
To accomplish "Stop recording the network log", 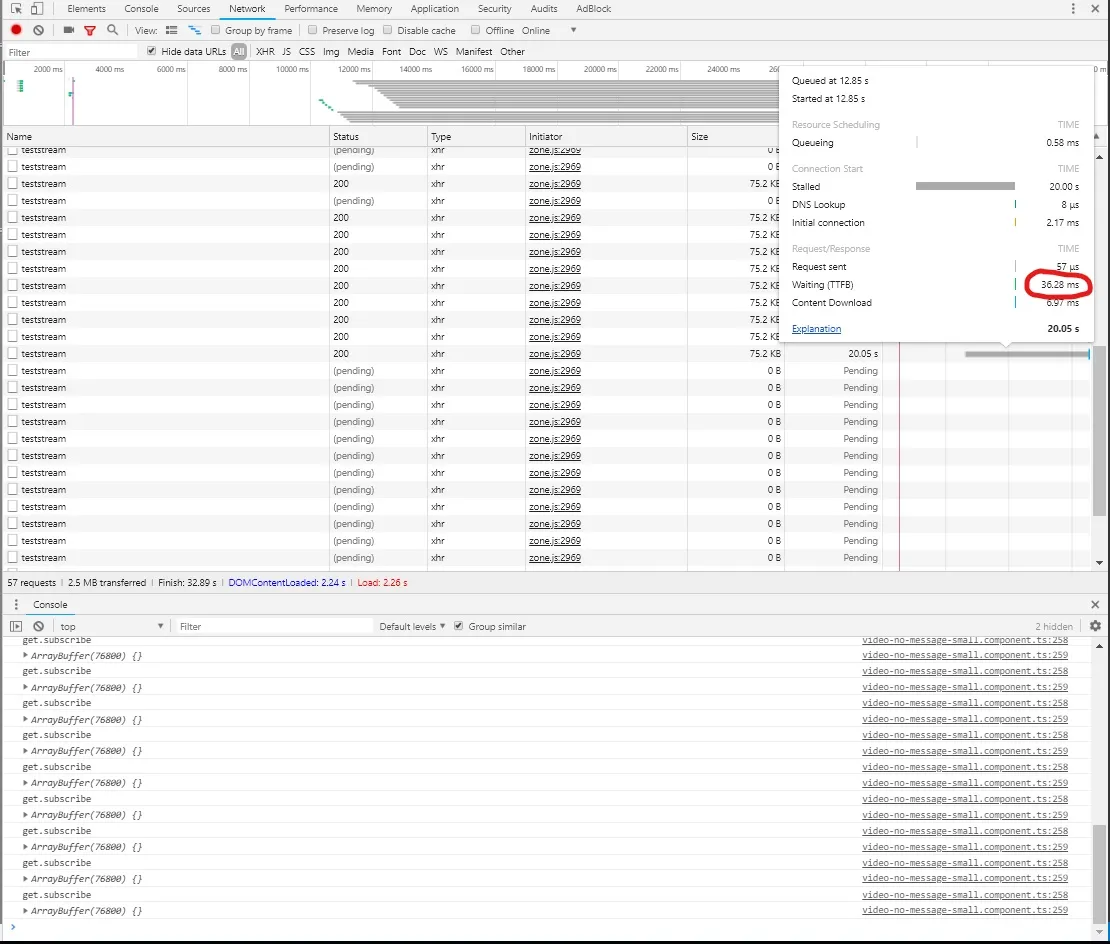I will click(x=16, y=30).
